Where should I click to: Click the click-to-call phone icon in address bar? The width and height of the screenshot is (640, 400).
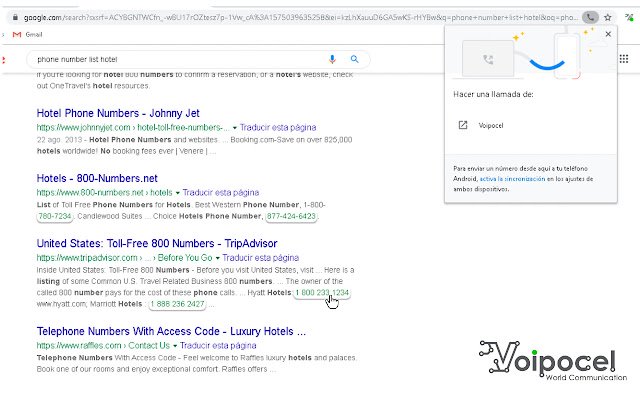(x=590, y=18)
